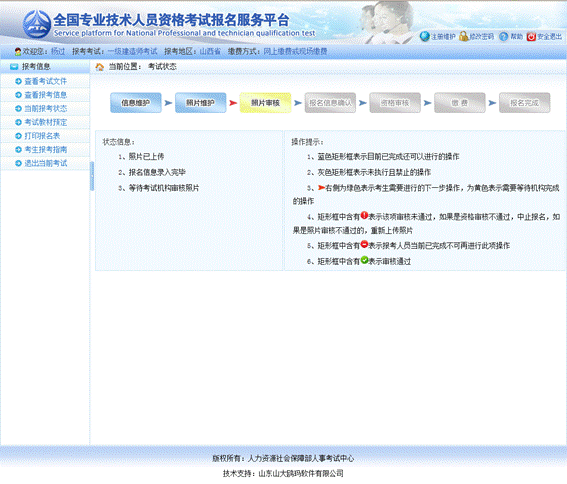567x484 pixels.
Task: Open 查看报考信息 in the sidebar
Action: (x=46, y=95)
